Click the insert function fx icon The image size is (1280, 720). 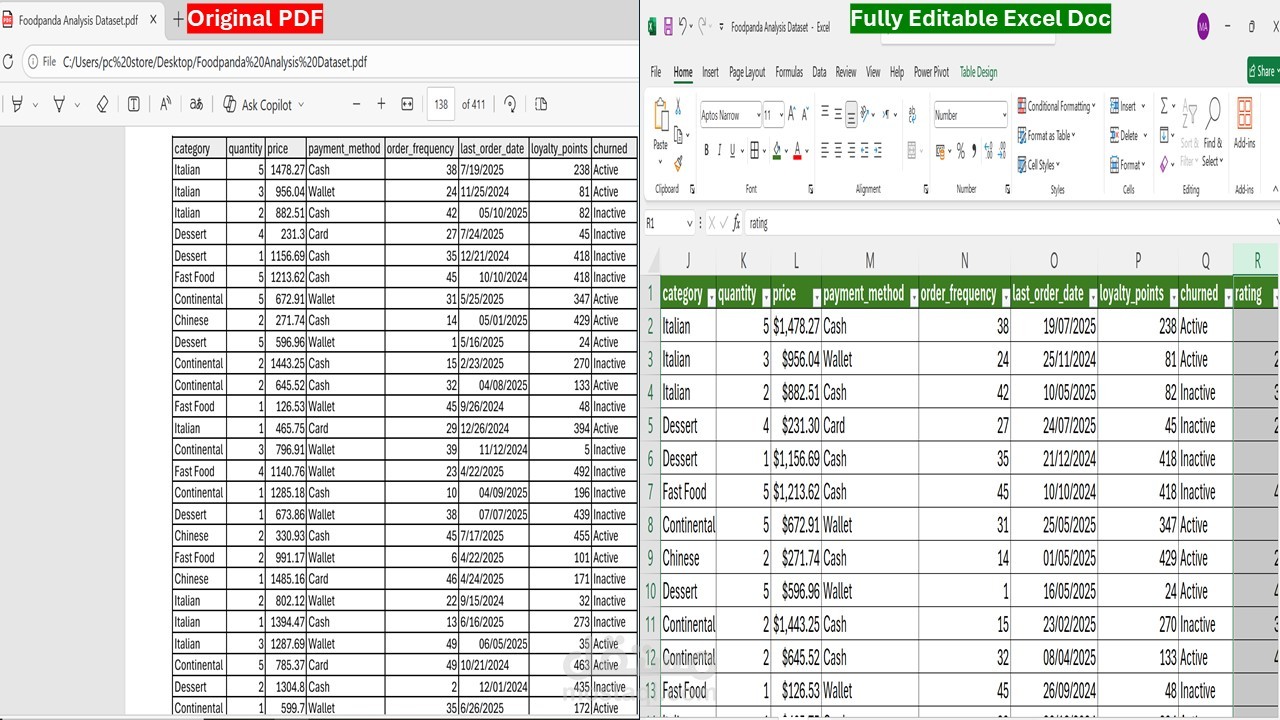coord(737,223)
